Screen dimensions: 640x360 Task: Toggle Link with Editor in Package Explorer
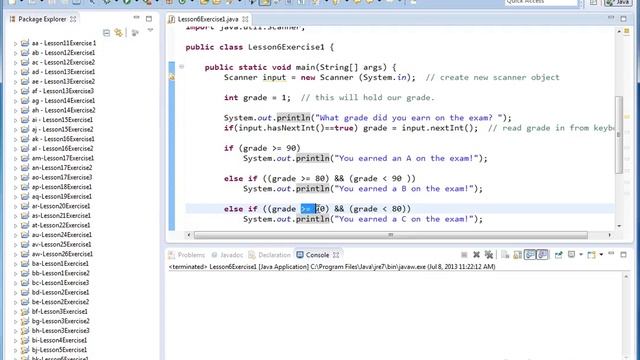[x=119, y=33]
